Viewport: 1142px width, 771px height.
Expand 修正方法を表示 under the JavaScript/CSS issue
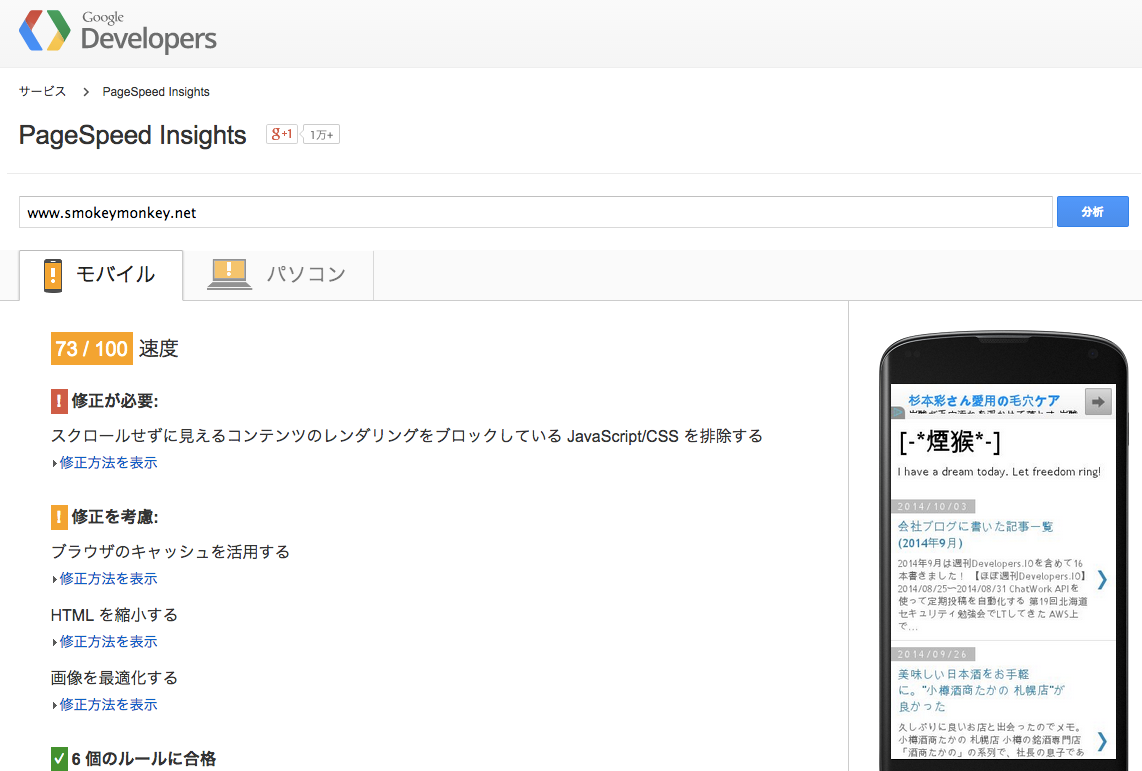[x=104, y=462]
